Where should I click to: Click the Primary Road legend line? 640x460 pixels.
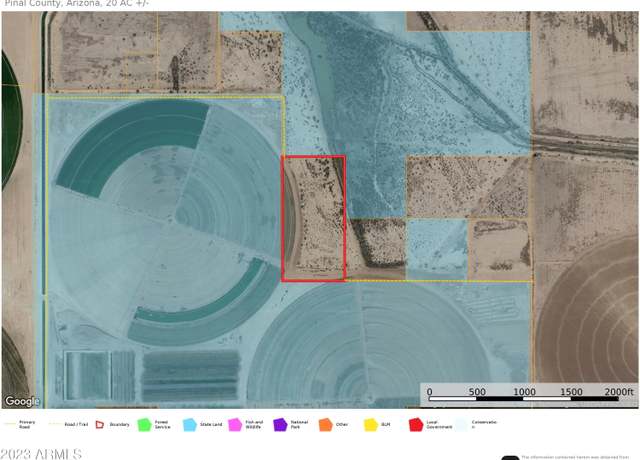click(x=10, y=424)
